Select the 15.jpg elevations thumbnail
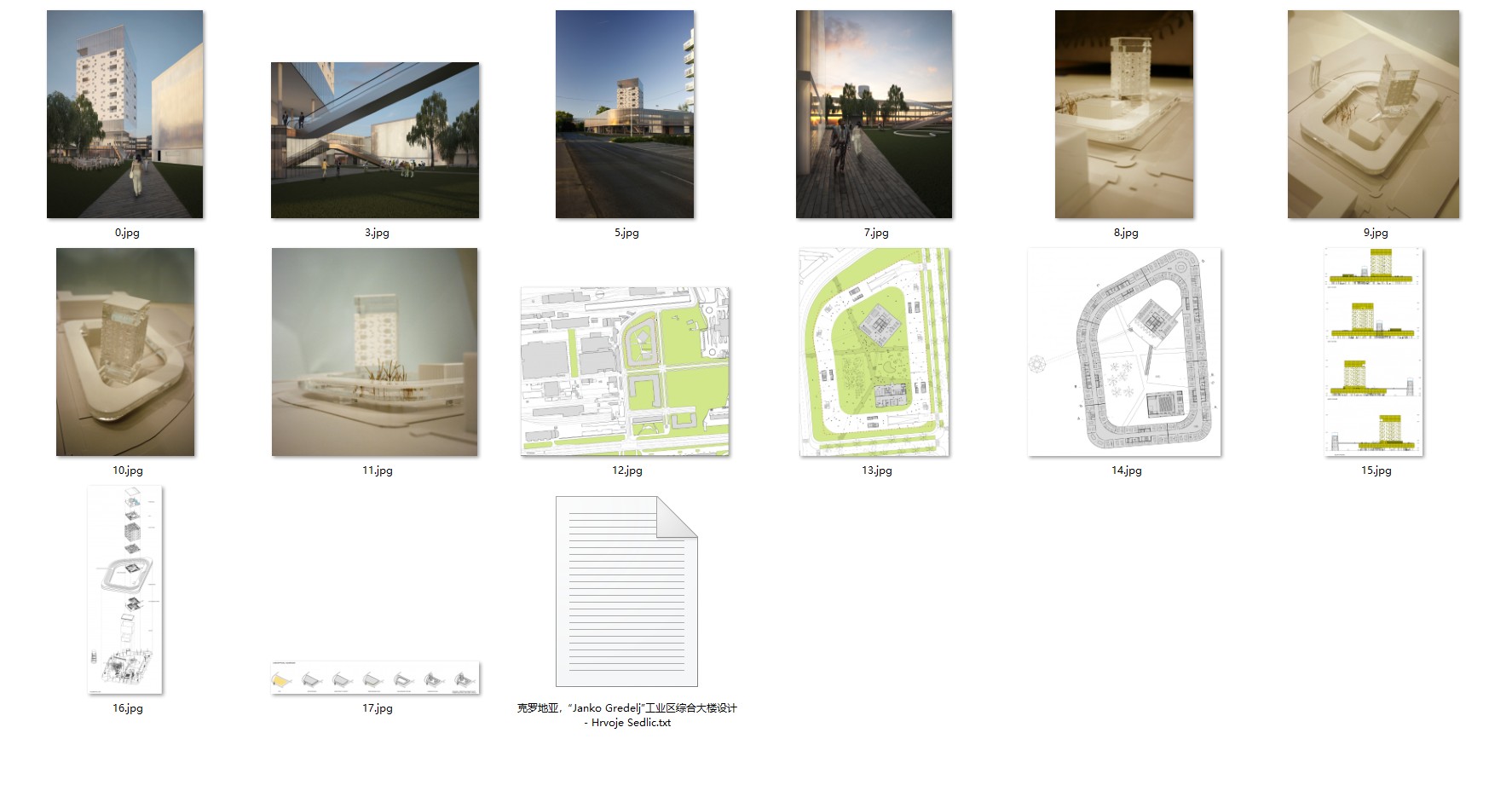This screenshot has height=785, width=1512. 1374,352
